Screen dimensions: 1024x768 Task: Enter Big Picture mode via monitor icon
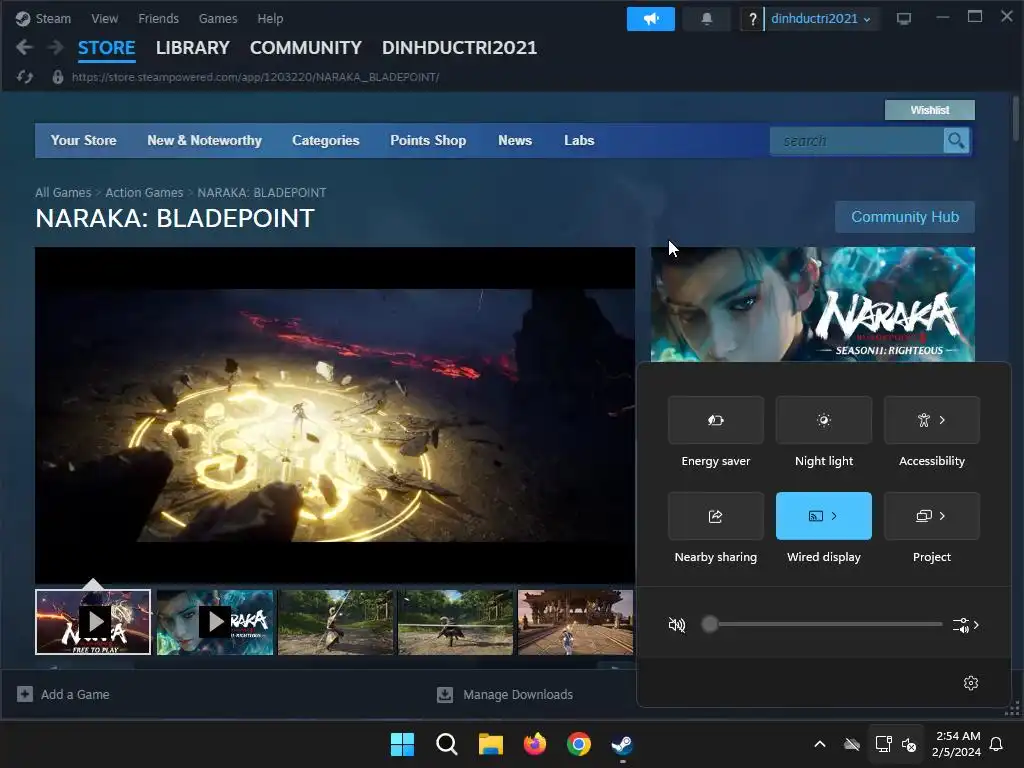(904, 19)
